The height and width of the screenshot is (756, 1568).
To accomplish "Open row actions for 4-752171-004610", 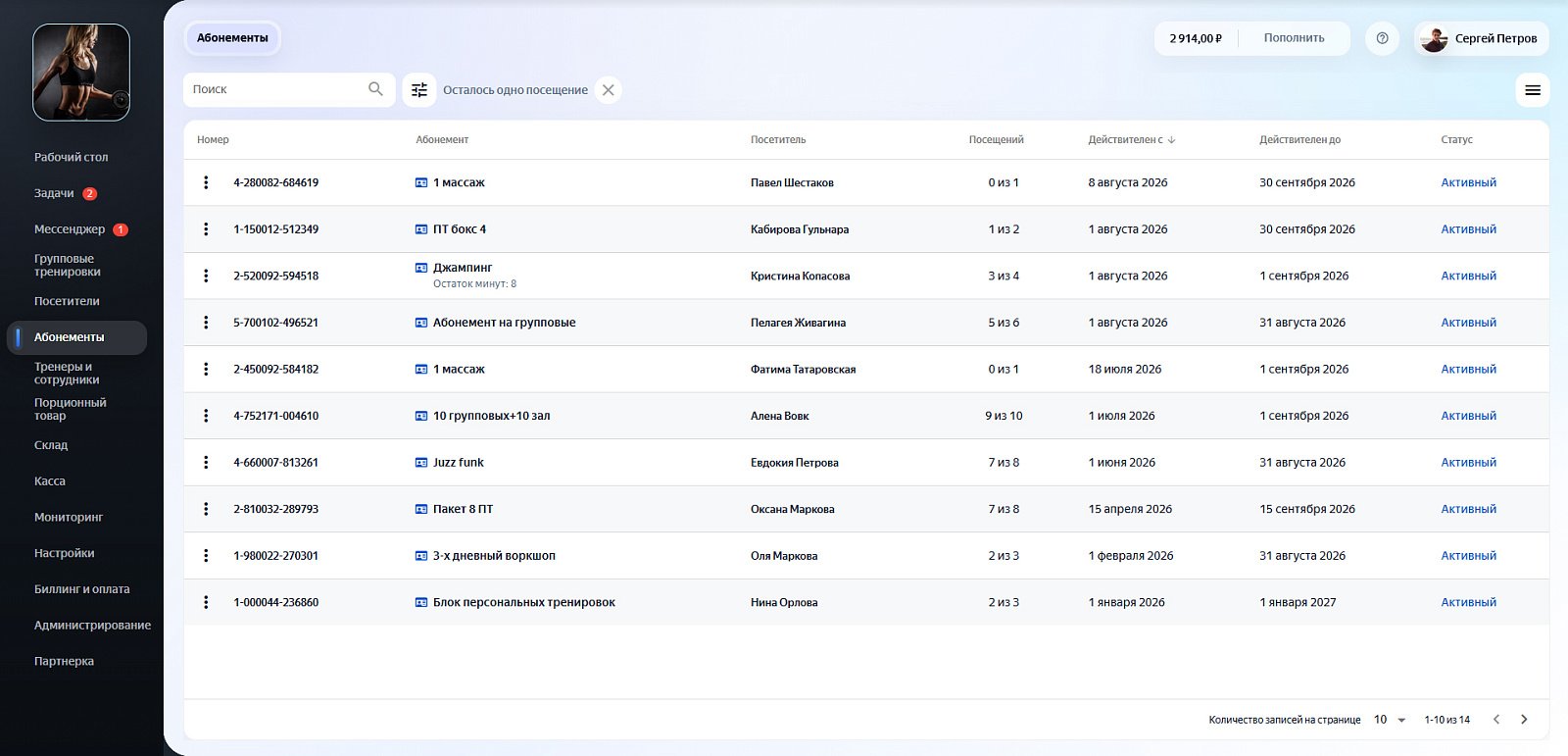I will pyautogui.click(x=206, y=416).
